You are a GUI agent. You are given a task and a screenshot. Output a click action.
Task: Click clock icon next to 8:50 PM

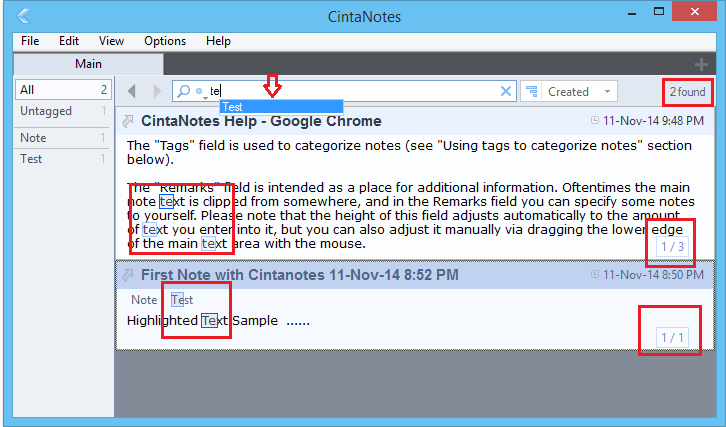tap(595, 274)
